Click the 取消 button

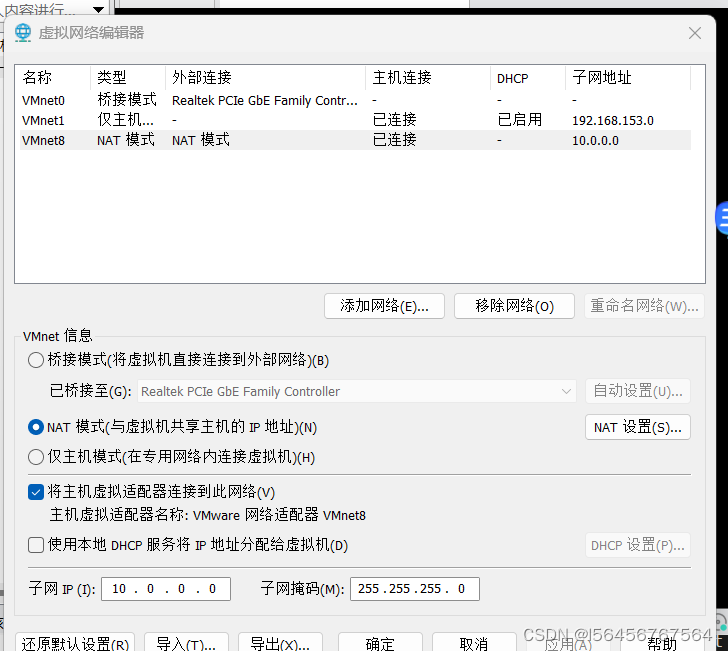474,643
